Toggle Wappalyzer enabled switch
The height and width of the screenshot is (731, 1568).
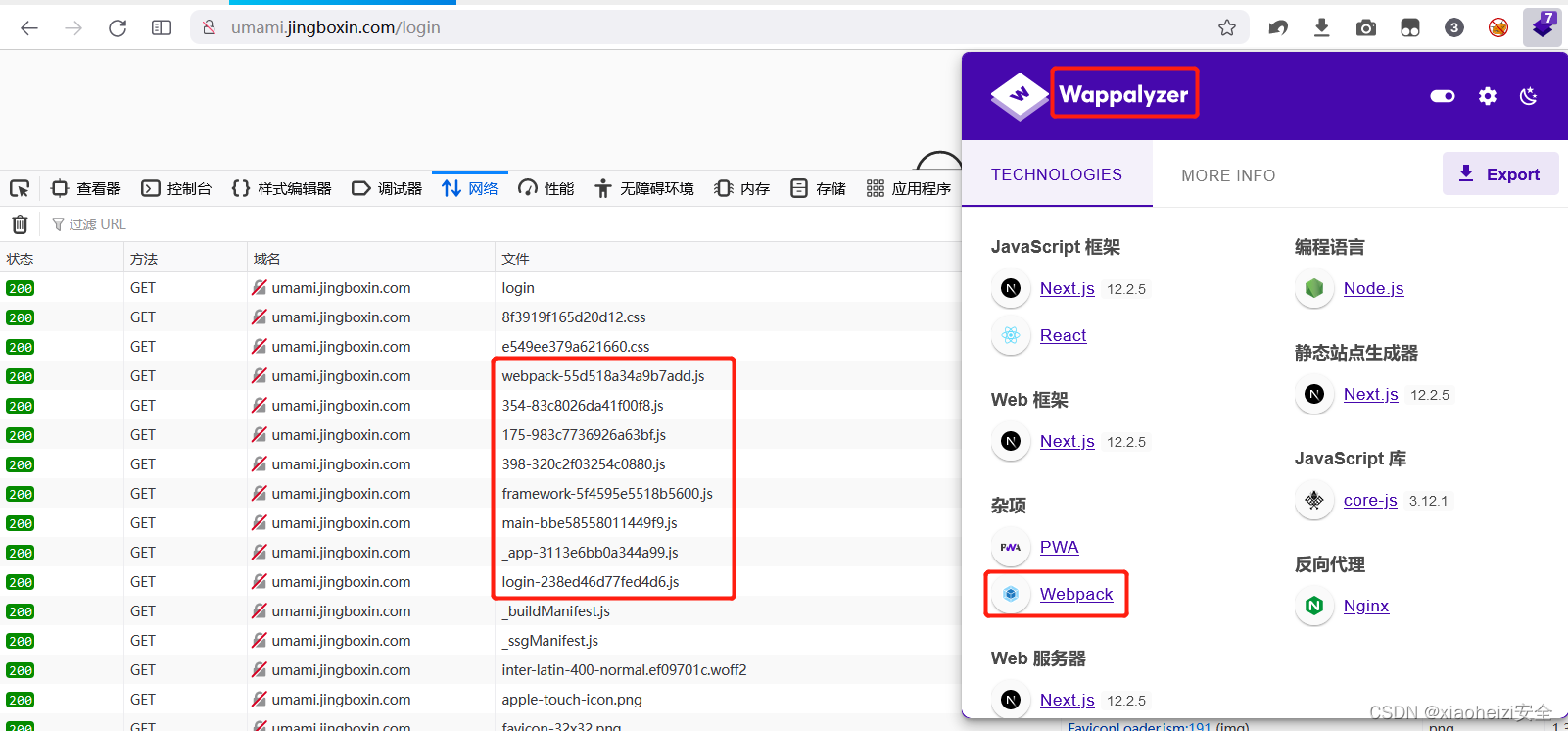1443,96
